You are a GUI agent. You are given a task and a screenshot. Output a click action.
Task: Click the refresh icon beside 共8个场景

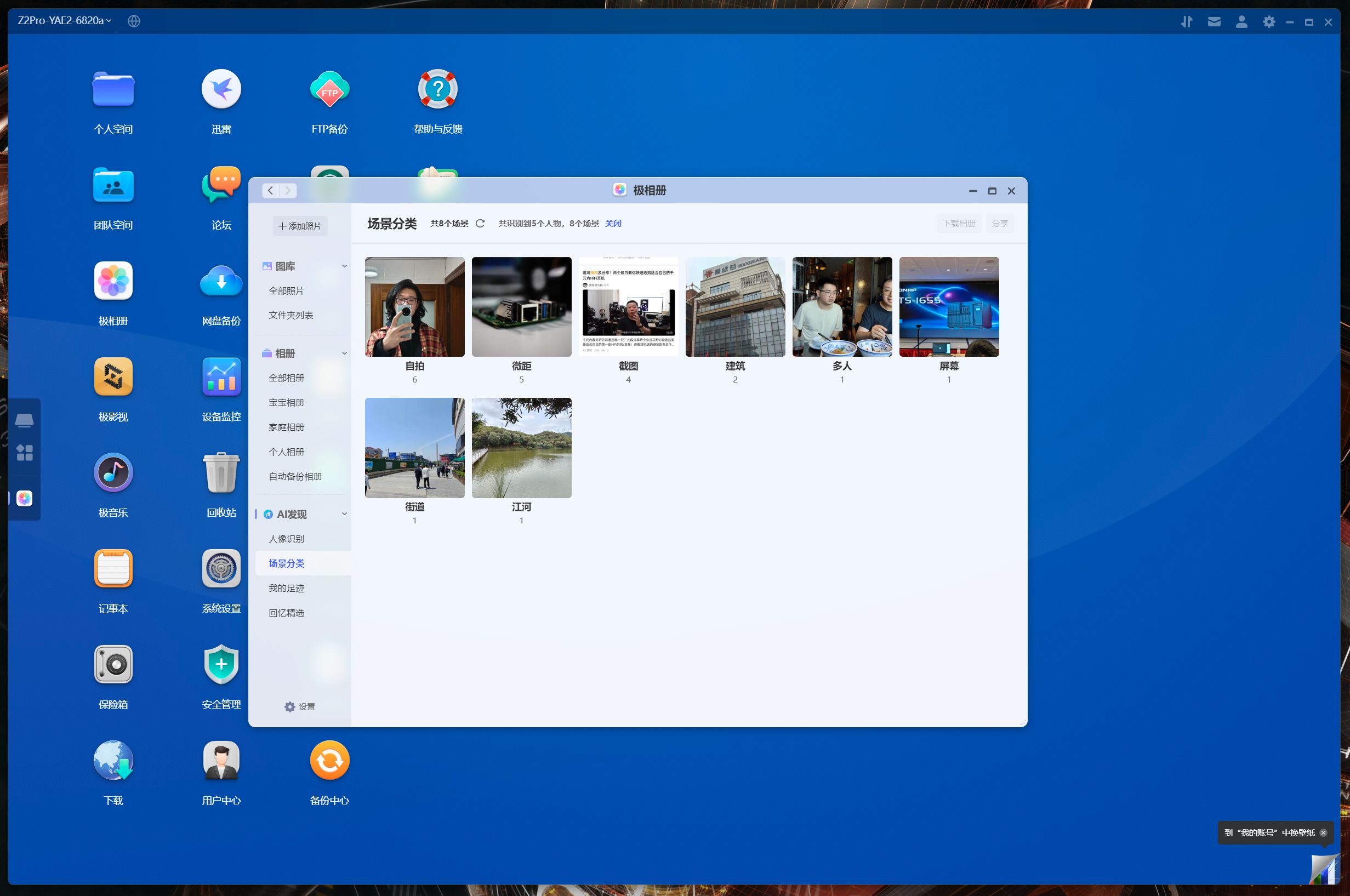480,224
